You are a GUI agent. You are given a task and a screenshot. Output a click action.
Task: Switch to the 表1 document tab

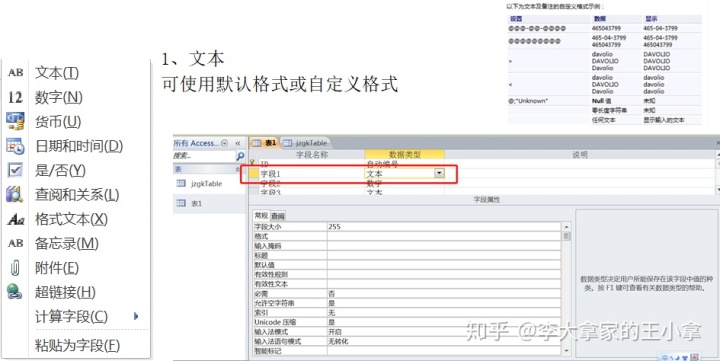click(265, 143)
